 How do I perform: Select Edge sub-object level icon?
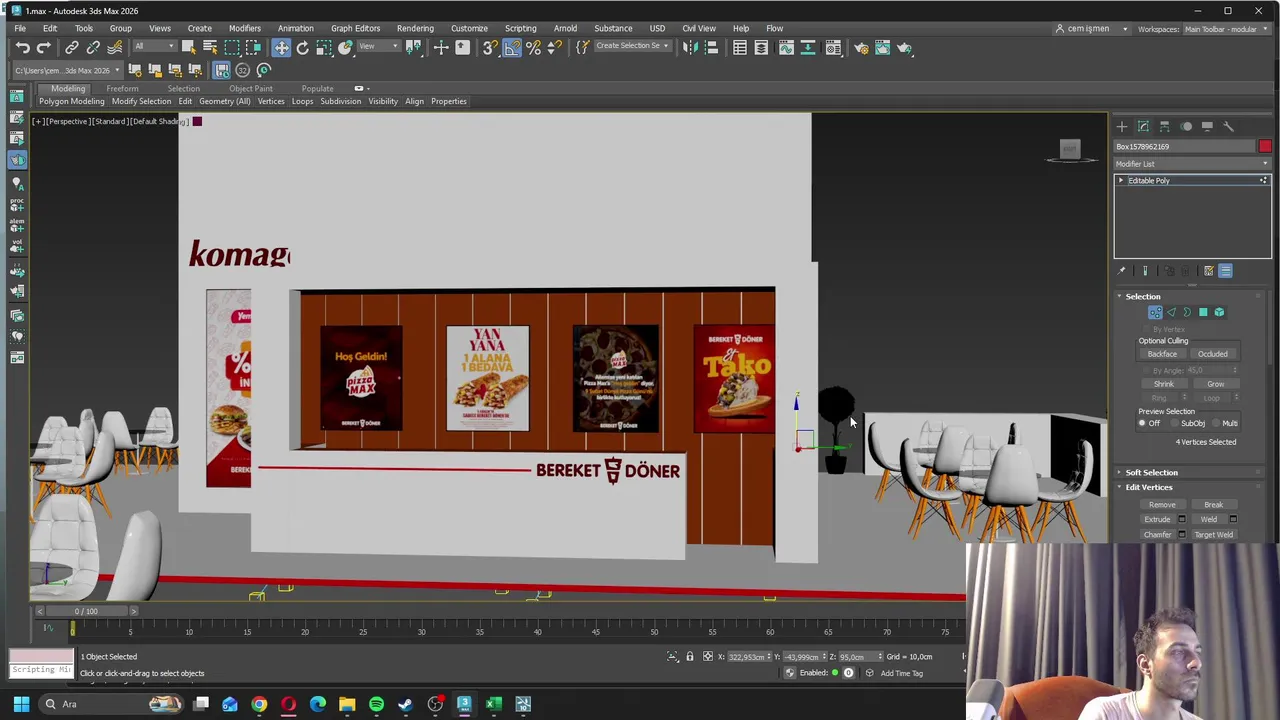click(x=1171, y=312)
